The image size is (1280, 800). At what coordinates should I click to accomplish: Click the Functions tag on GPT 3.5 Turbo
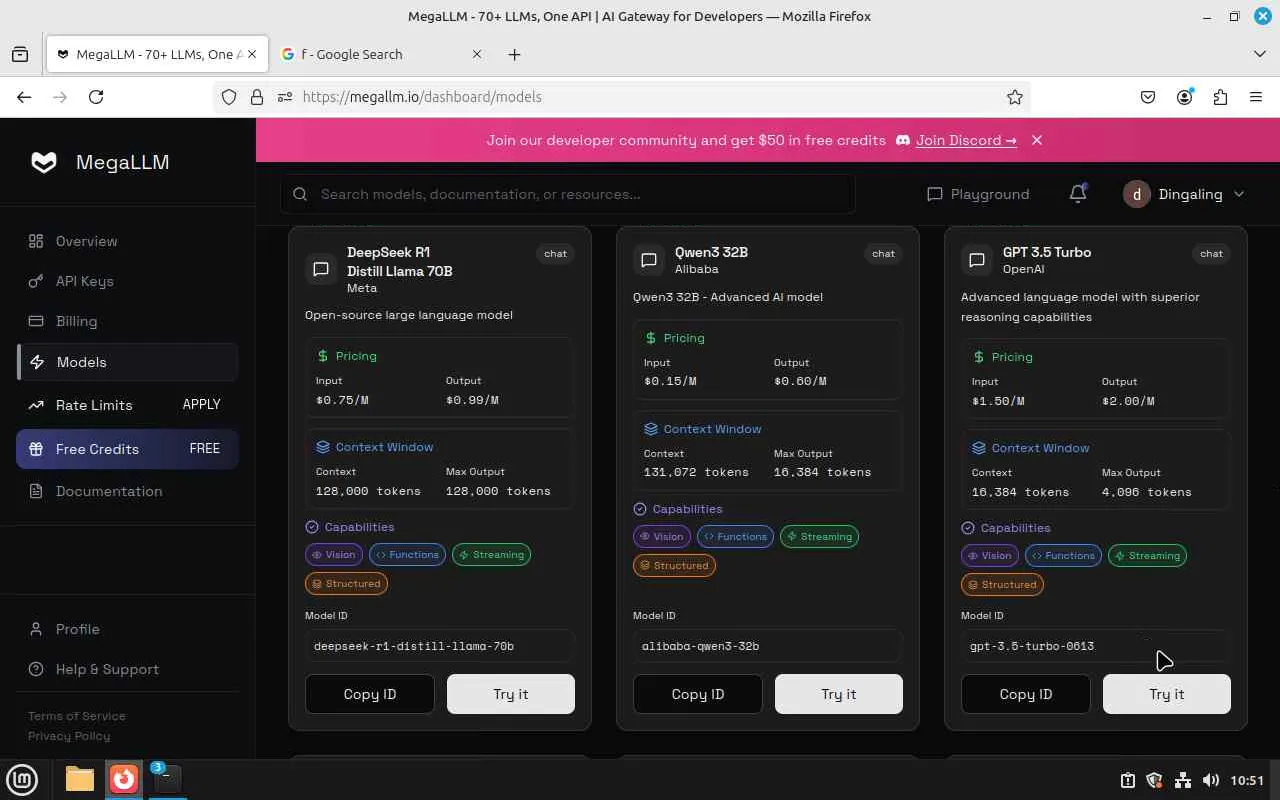coord(1062,556)
